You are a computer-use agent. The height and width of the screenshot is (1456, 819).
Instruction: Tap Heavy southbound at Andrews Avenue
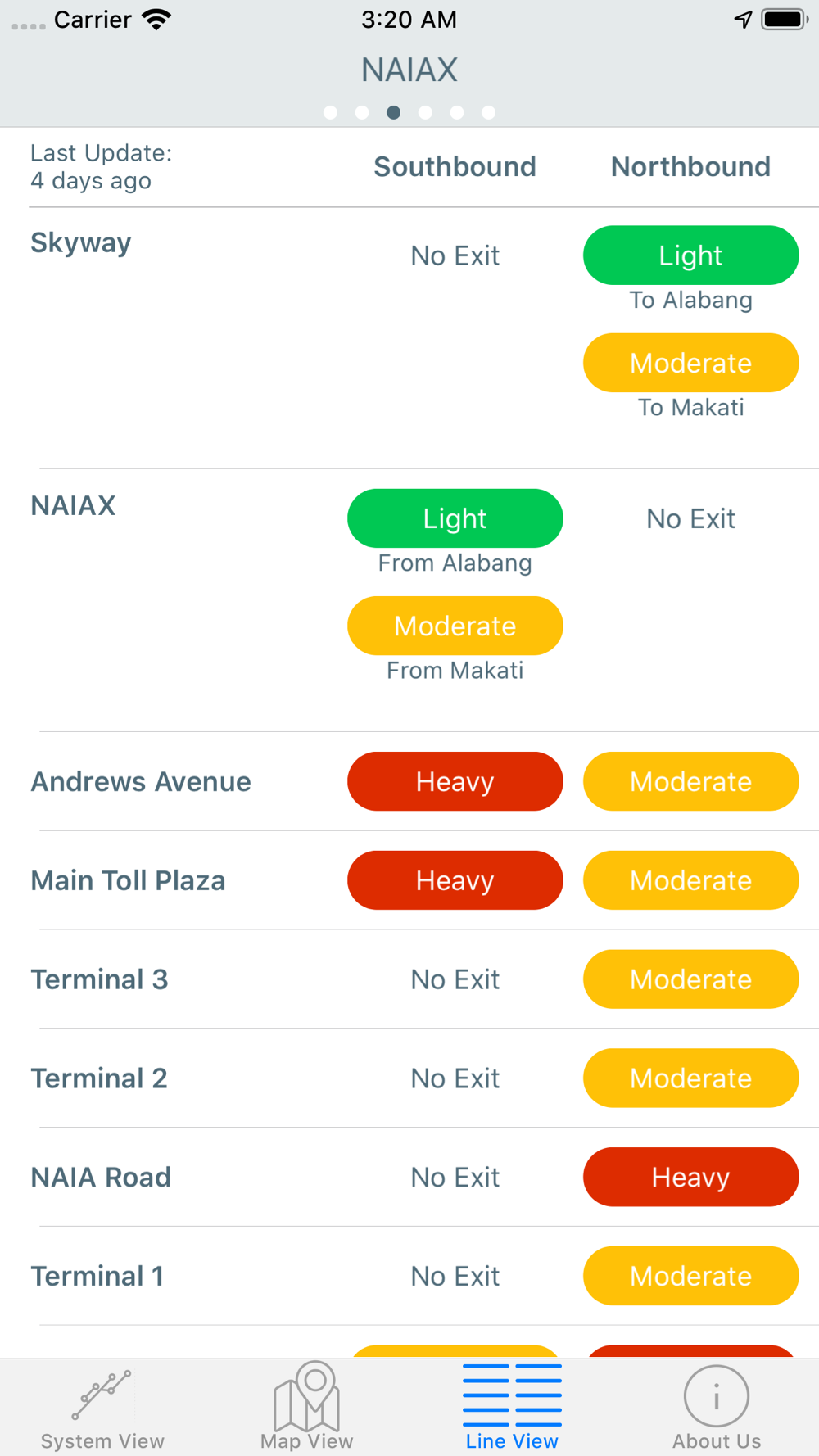[x=455, y=781]
